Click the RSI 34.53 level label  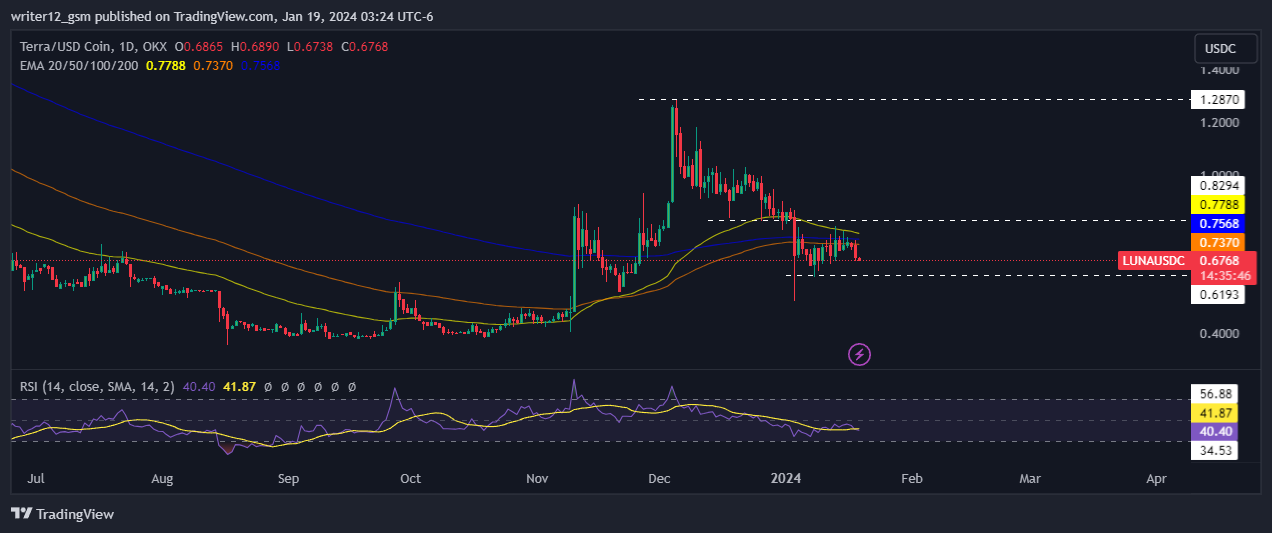point(1216,451)
